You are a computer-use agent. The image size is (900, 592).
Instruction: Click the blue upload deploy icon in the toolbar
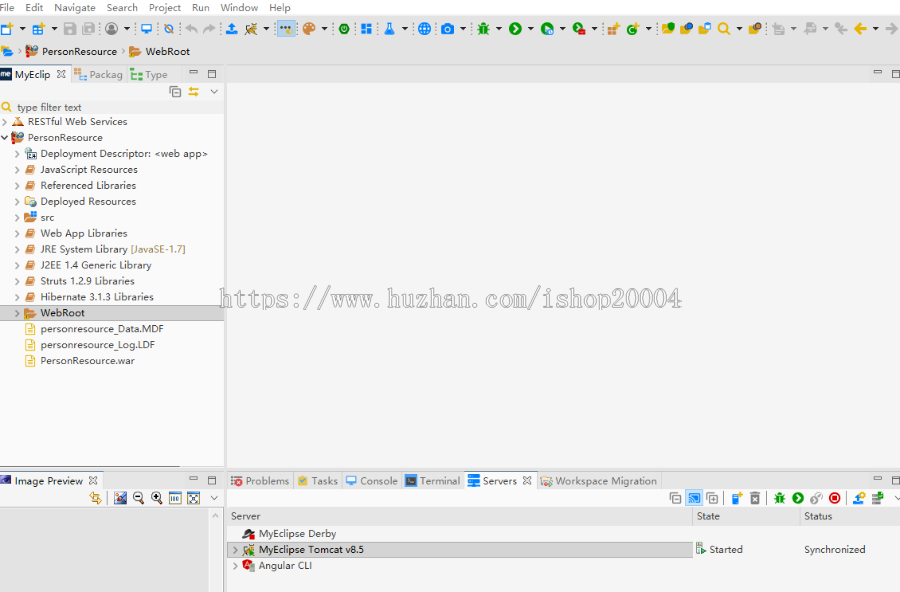pyautogui.click(x=231, y=29)
